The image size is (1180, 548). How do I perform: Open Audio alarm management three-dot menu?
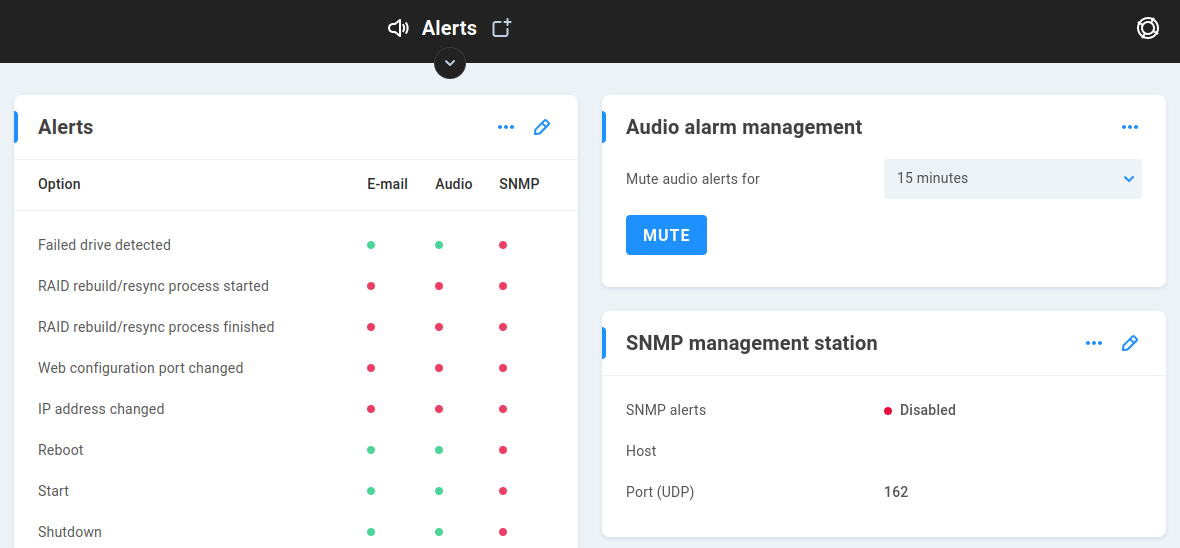coord(1130,127)
